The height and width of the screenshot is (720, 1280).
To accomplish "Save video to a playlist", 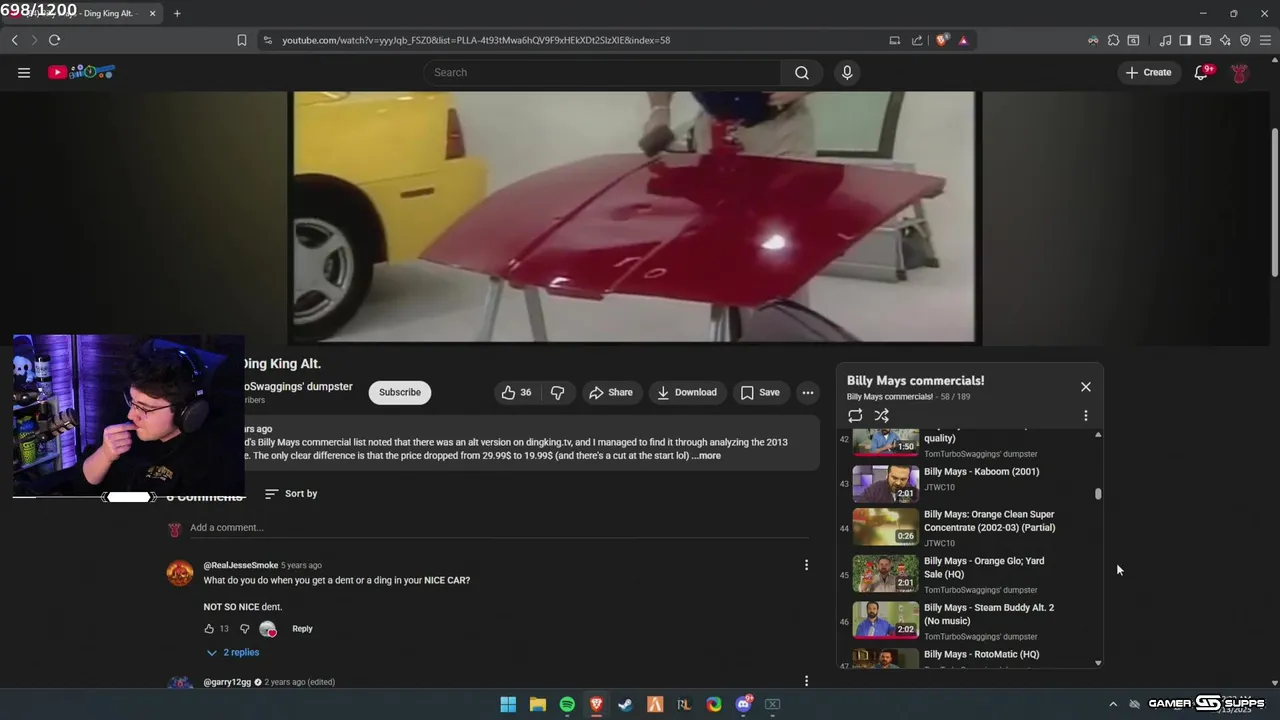I will coord(760,392).
